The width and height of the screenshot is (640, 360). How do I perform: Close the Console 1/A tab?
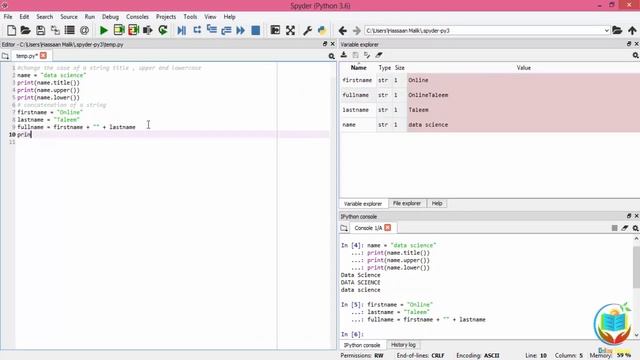pyautogui.click(x=387, y=228)
